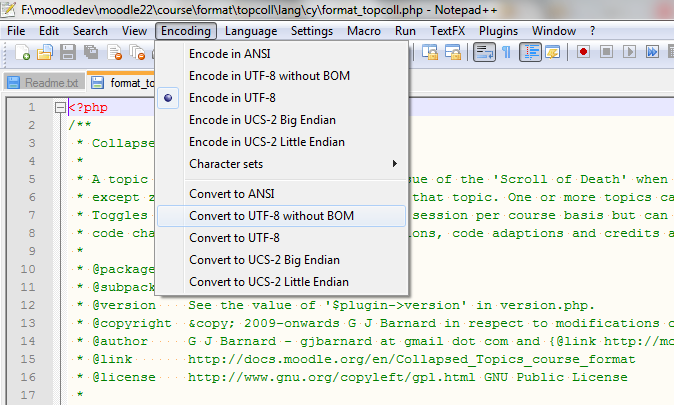Select Encode in ANSI
674x405 pixels.
point(229,54)
